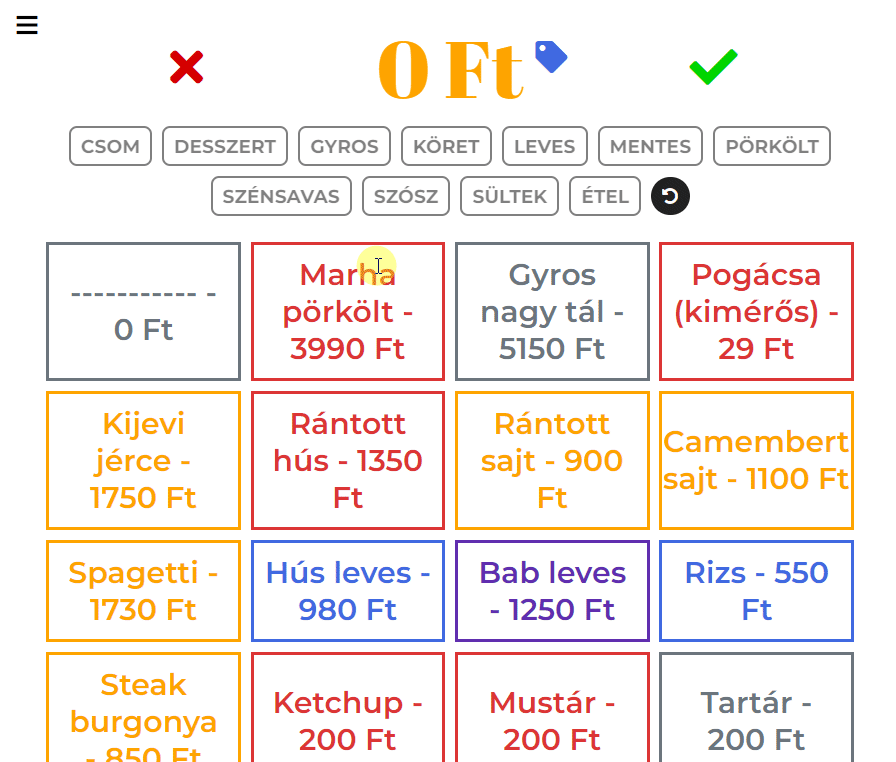This screenshot has width=896, height=762.
Task: Filter by PÖRKÖLT category
Action: 772,146
